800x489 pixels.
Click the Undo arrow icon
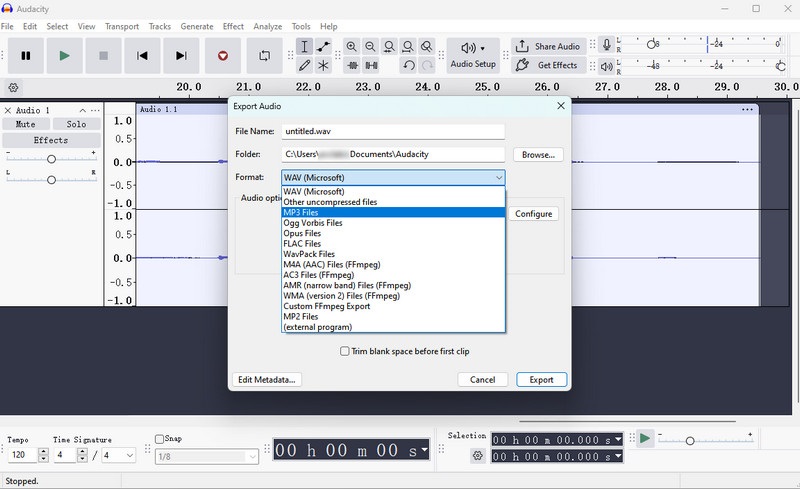click(x=408, y=65)
